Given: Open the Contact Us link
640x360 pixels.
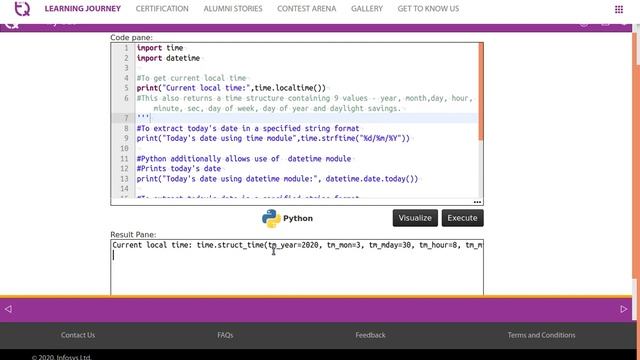Looking at the screenshot, I should (78, 335).
